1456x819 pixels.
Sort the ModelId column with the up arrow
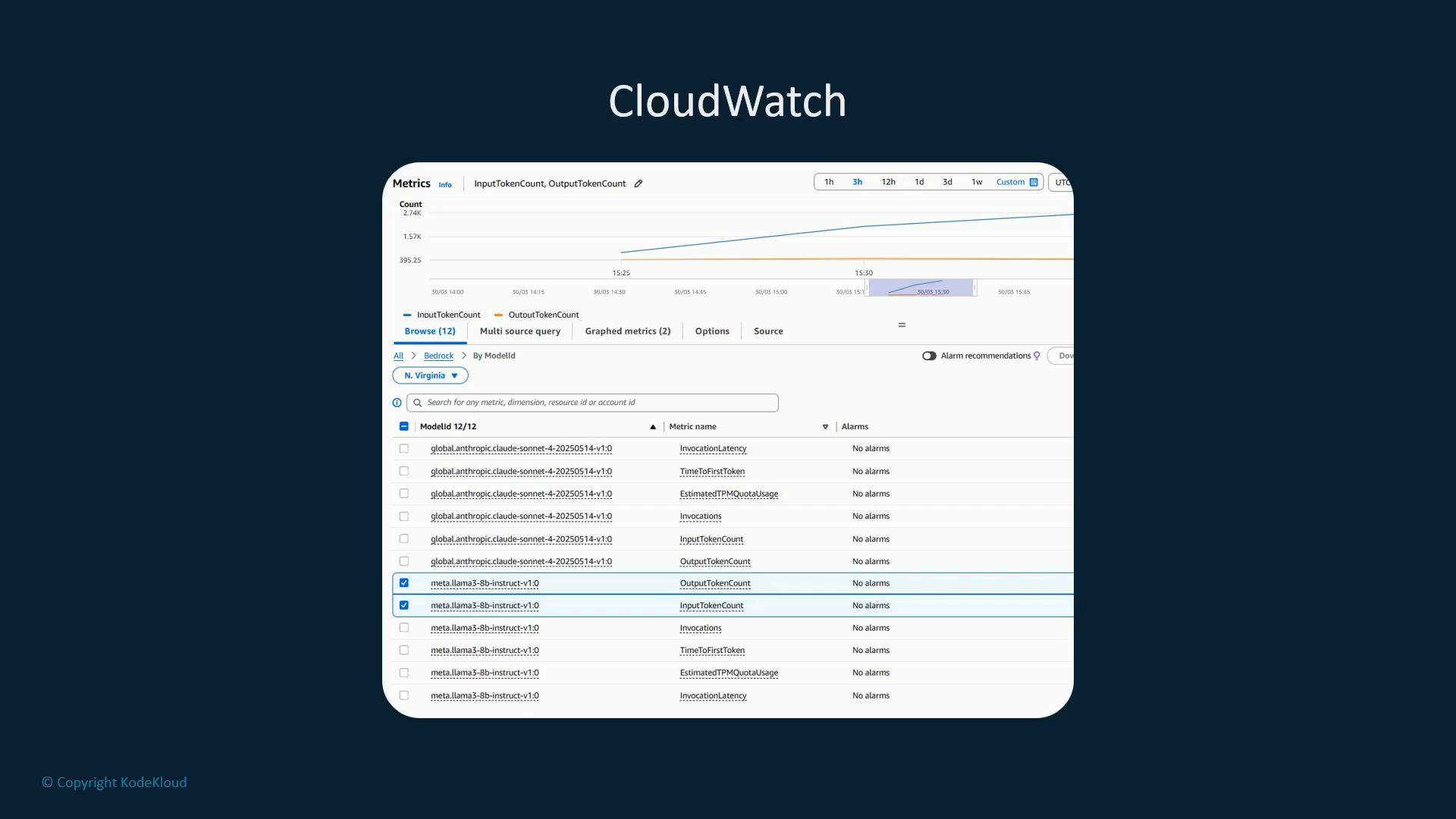653,427
